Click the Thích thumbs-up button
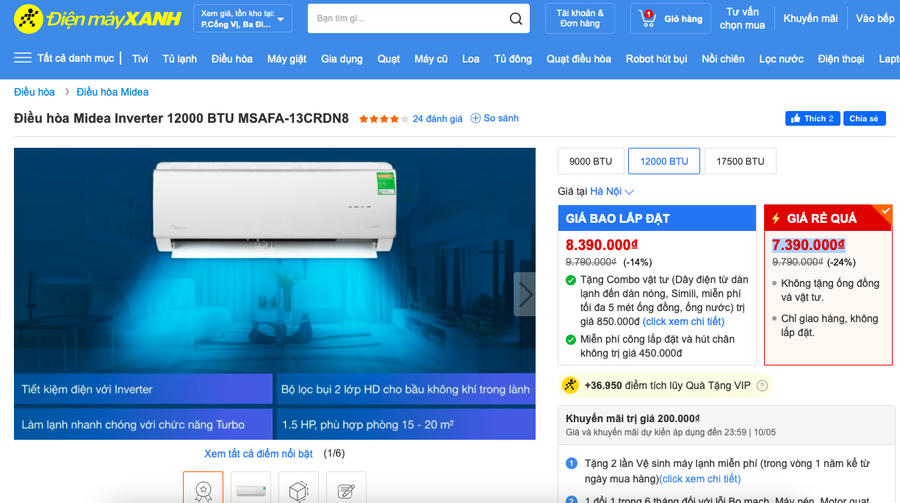900x503 pixels. 812,118
